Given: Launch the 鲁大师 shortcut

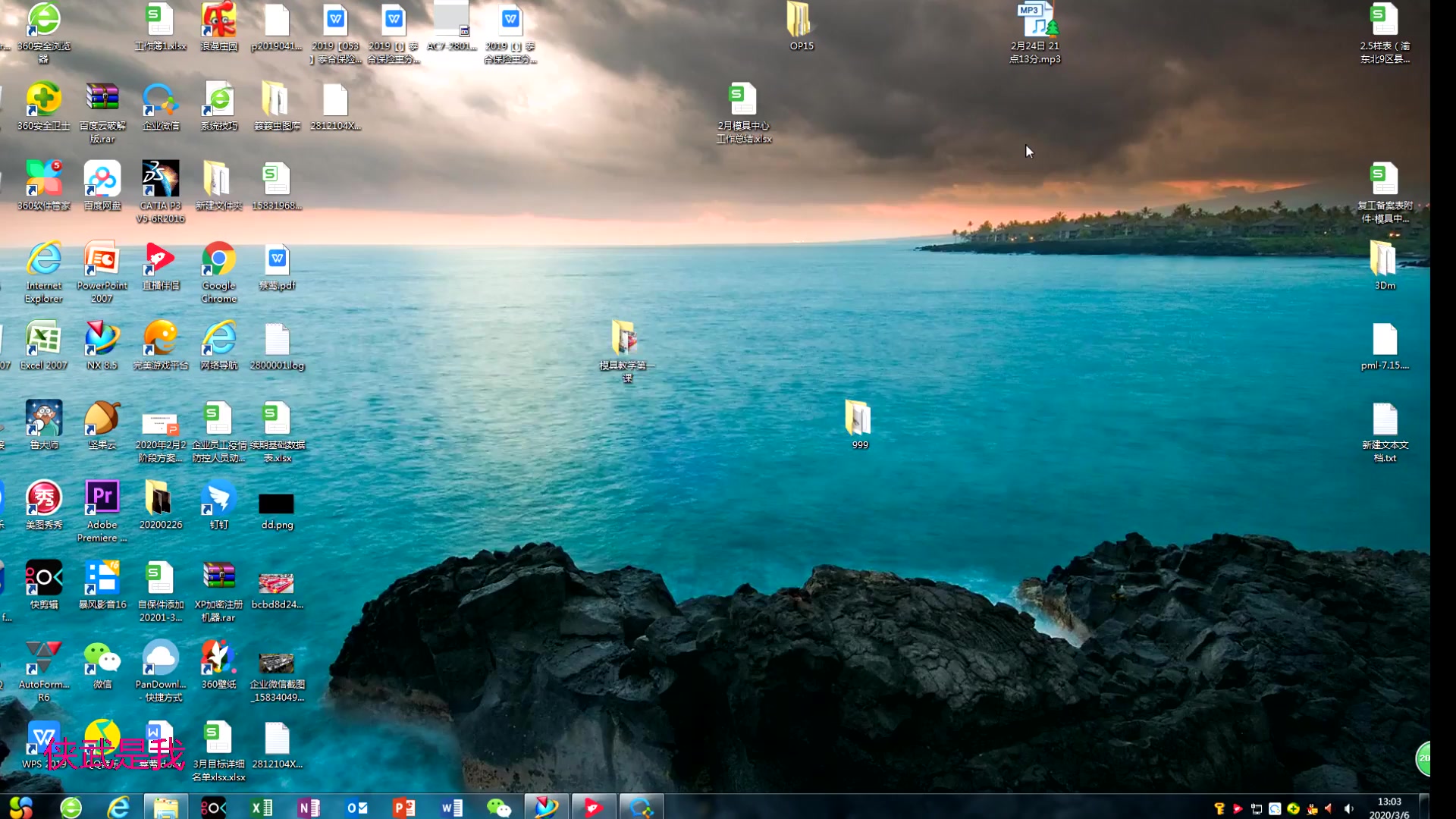Looking at the screenshot, I should coord(44,425).
